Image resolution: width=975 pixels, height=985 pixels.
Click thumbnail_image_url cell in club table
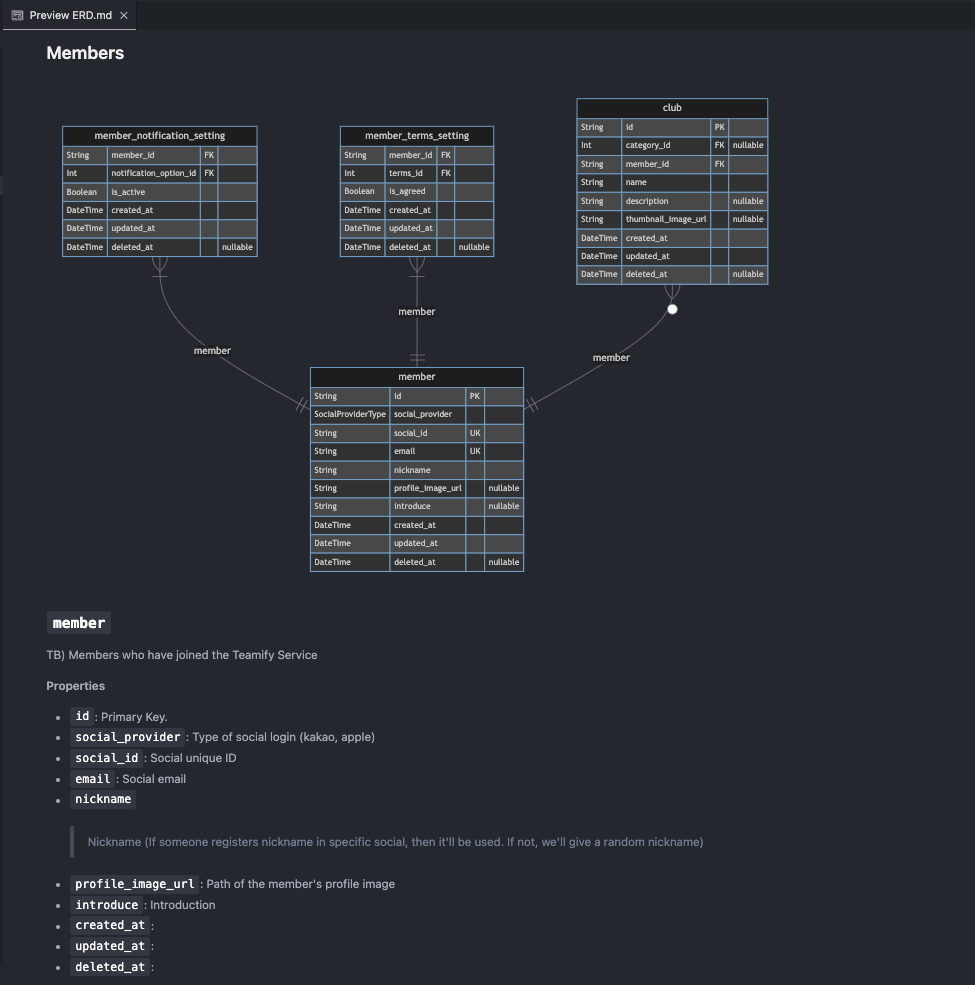click(666, 219)
